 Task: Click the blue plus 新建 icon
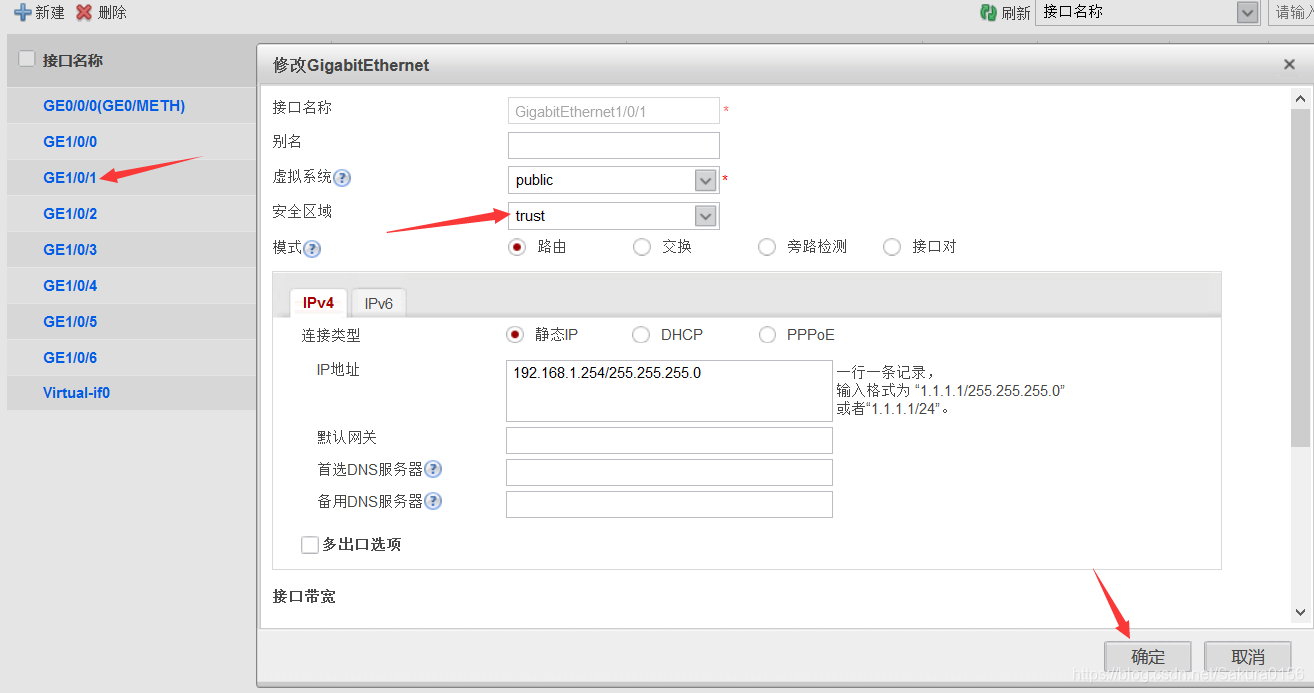point(22,12)
